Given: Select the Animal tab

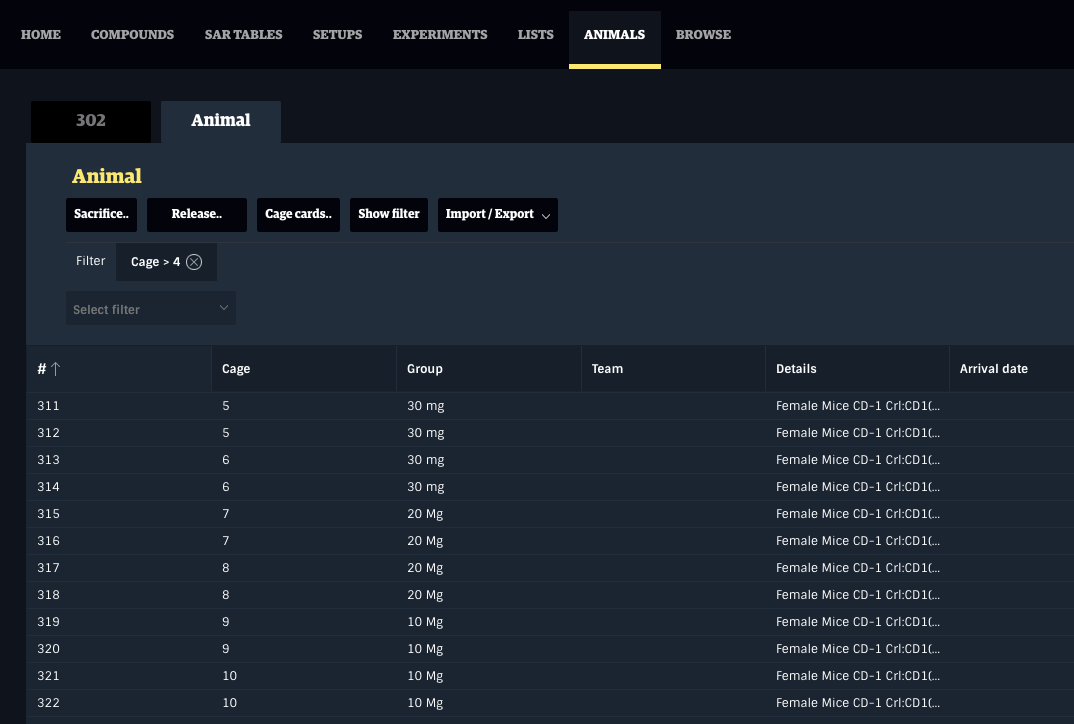Looking at the screenshot, I should pos(221,121).
